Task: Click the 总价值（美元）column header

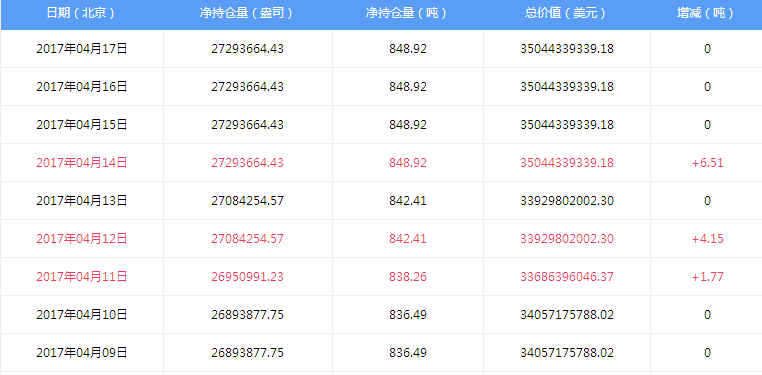Action: click(567, 14)
